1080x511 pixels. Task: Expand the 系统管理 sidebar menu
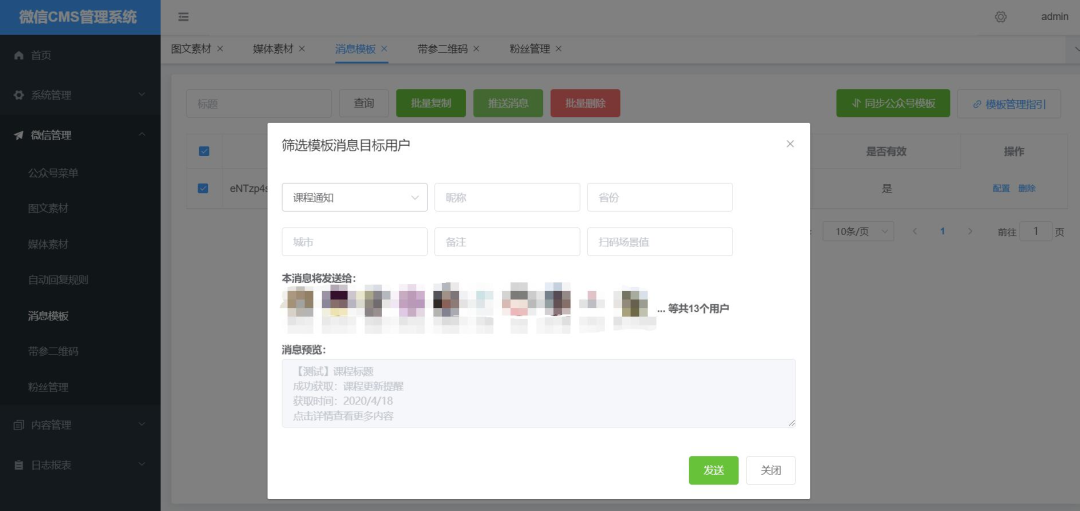click(x=80, y=95)
